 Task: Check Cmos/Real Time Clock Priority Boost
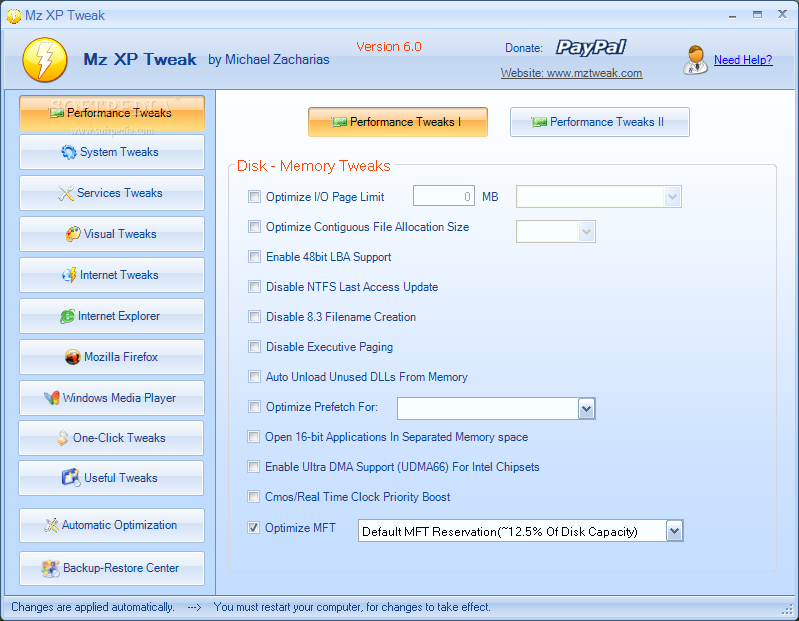tap(253, 497)
